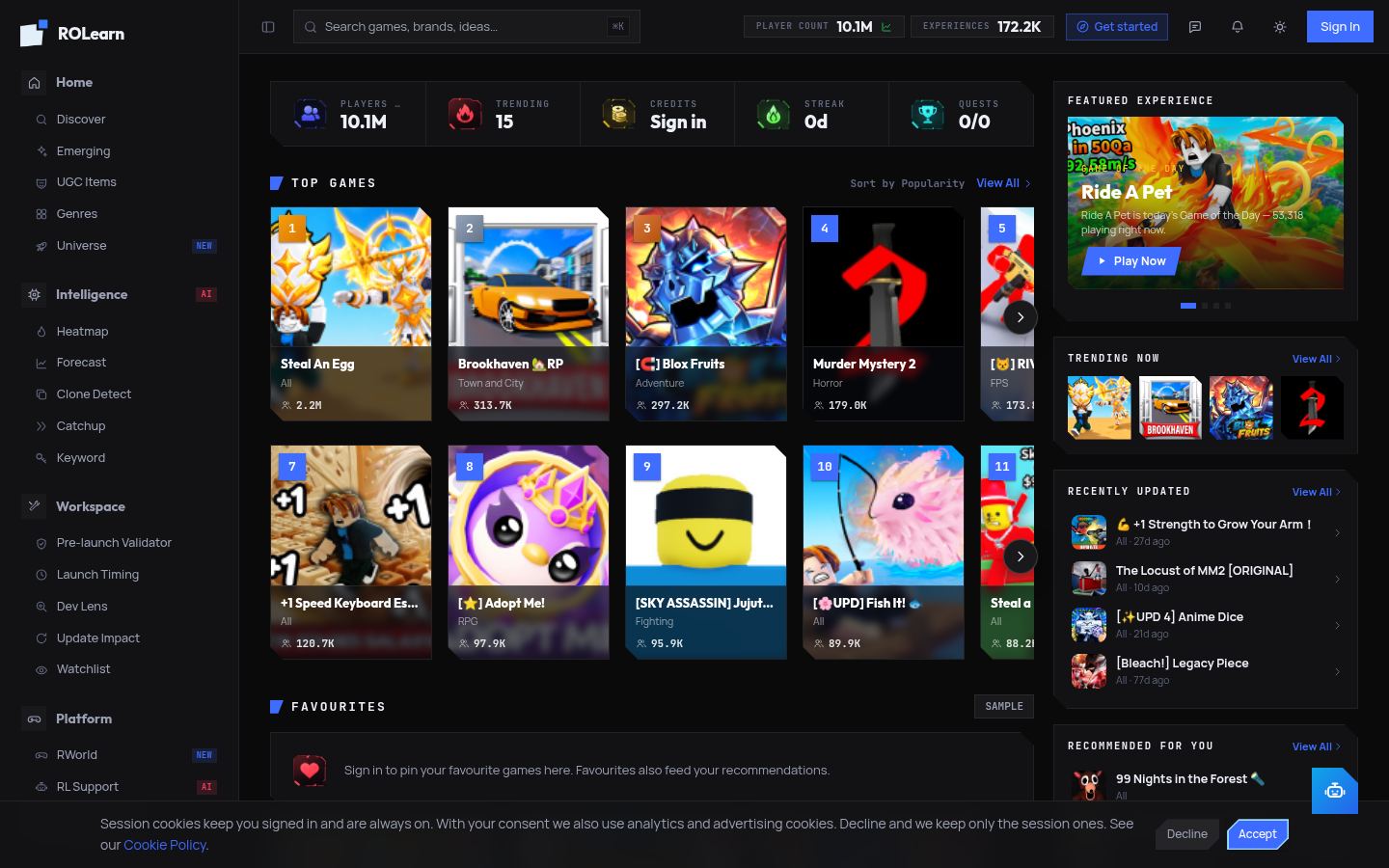Accept the cookies
This screenshot has height=868, width=1389.
coord(1258,834)
